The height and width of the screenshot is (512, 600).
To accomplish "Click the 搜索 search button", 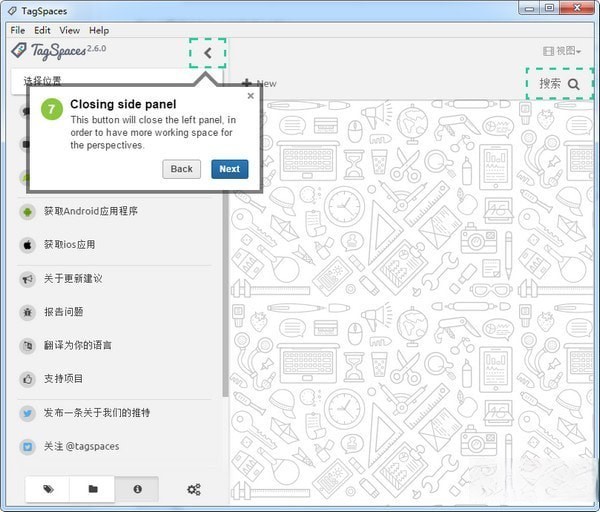I will tap(560, 84).
